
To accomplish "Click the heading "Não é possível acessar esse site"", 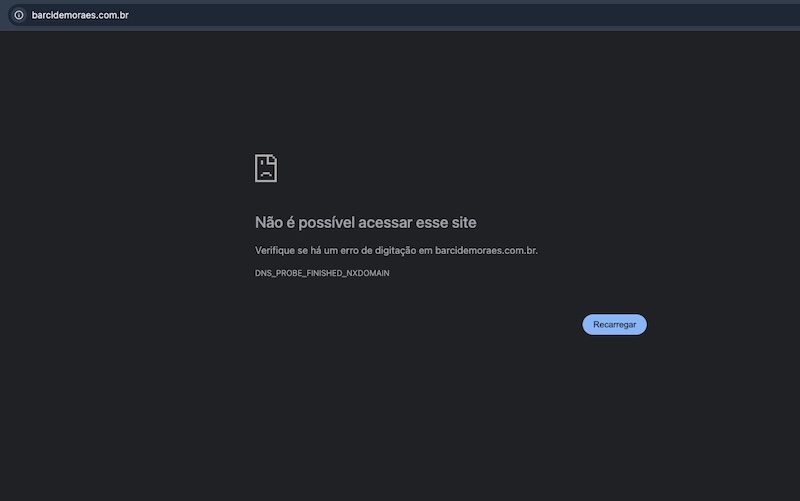I will (366, 222).
